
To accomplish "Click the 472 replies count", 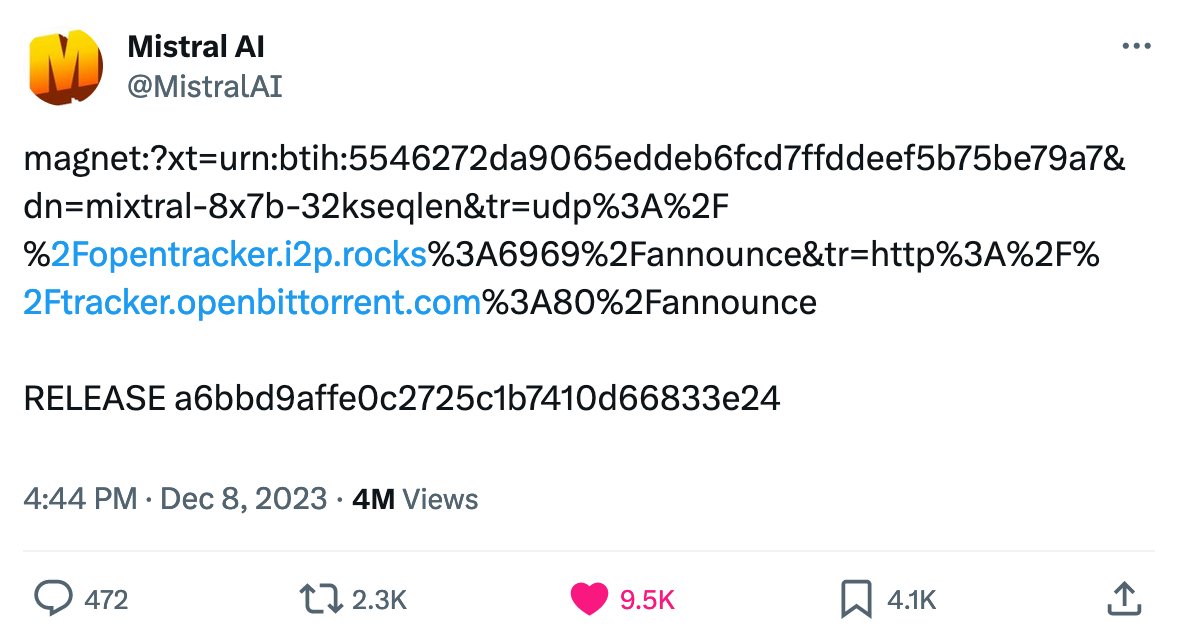I will point(106,600).
